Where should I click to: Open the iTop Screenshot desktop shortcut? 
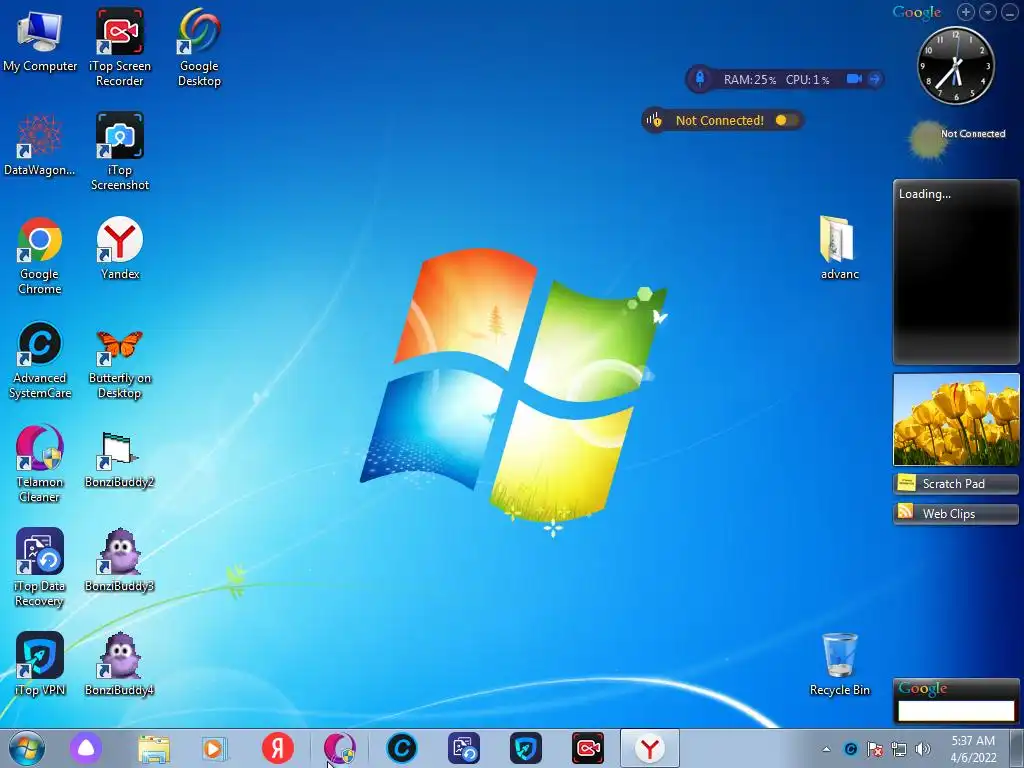click(120, 152)
